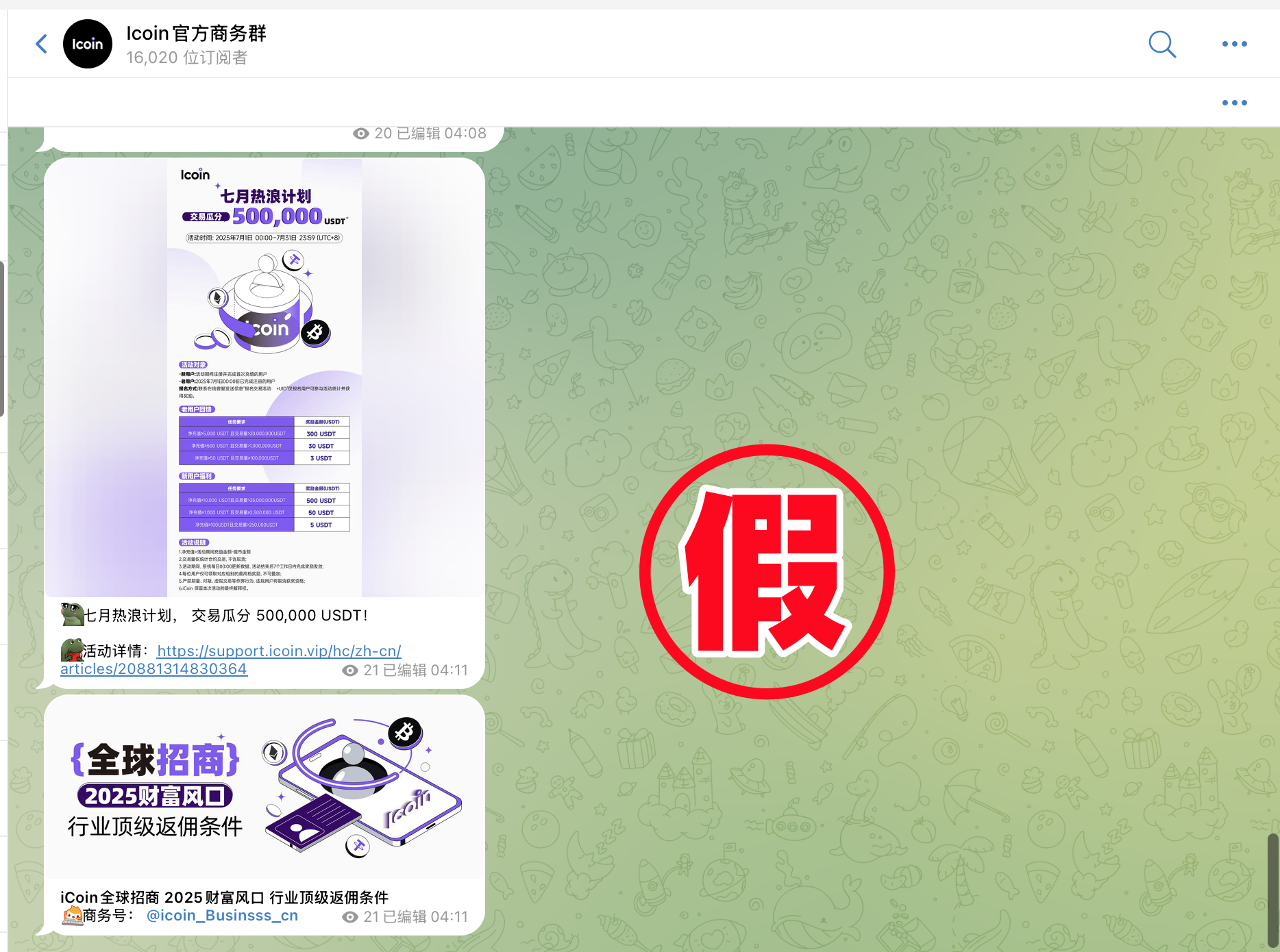The width and height of the screenshot is (1280, 952).
Task: Click the frog emoji before 活动详情
Action: pyautogui.click(x=72, y=649)
